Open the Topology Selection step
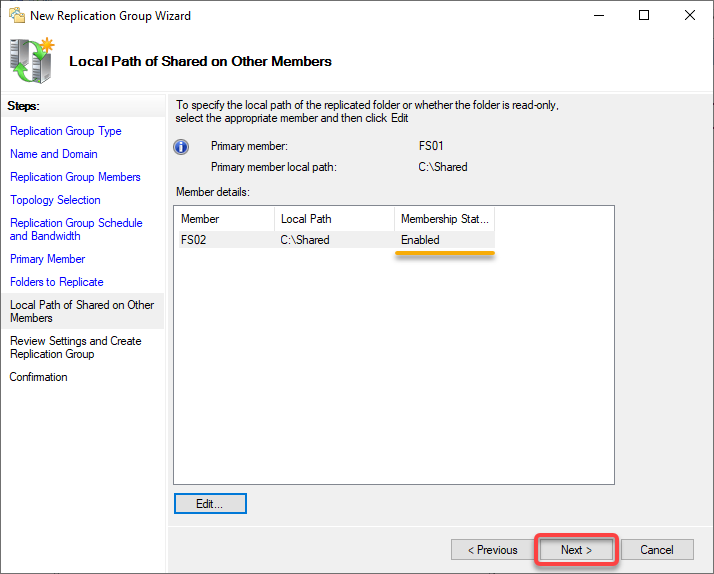 55,200
